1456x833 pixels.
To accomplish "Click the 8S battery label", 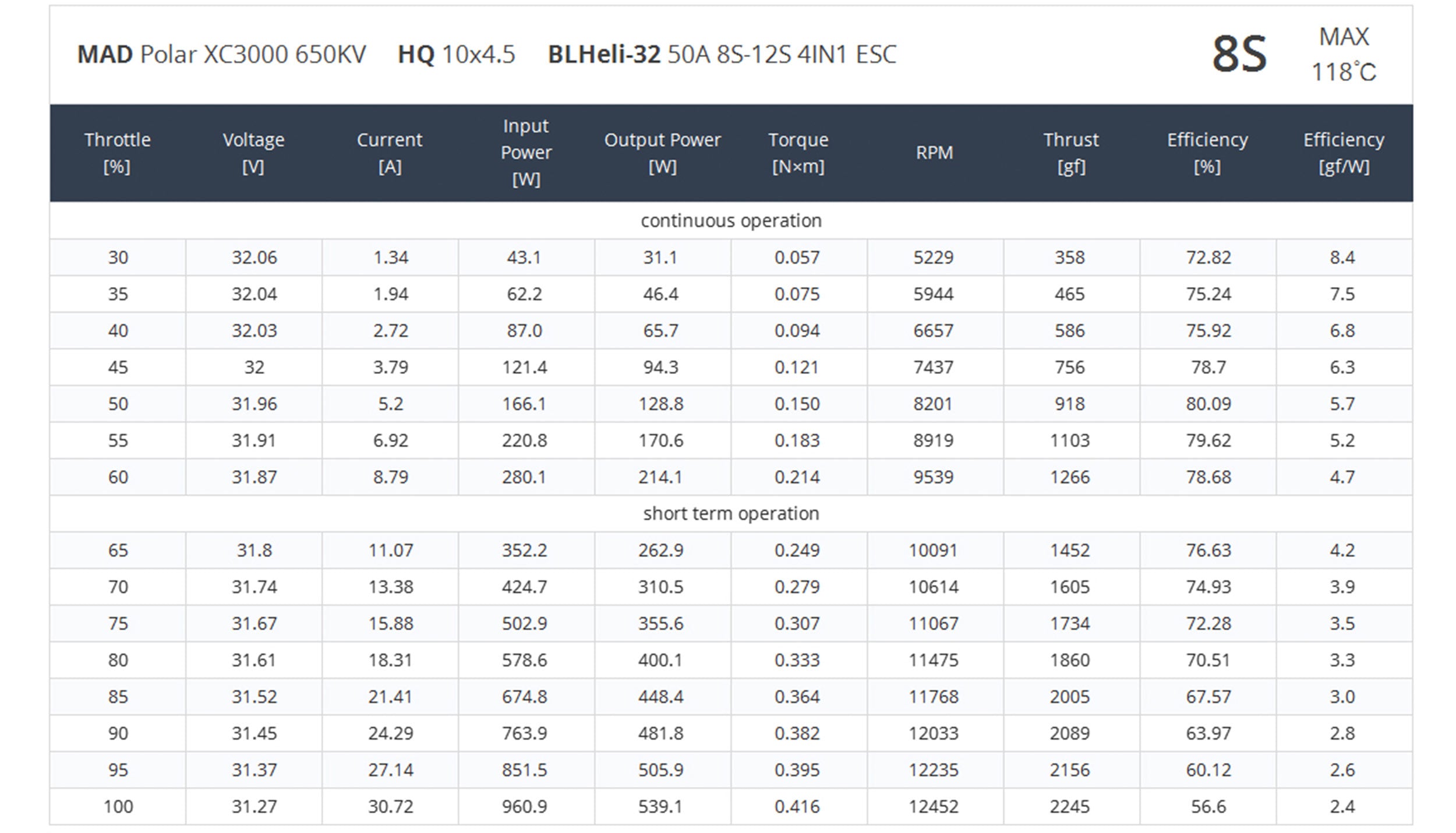I will 1239,55.
